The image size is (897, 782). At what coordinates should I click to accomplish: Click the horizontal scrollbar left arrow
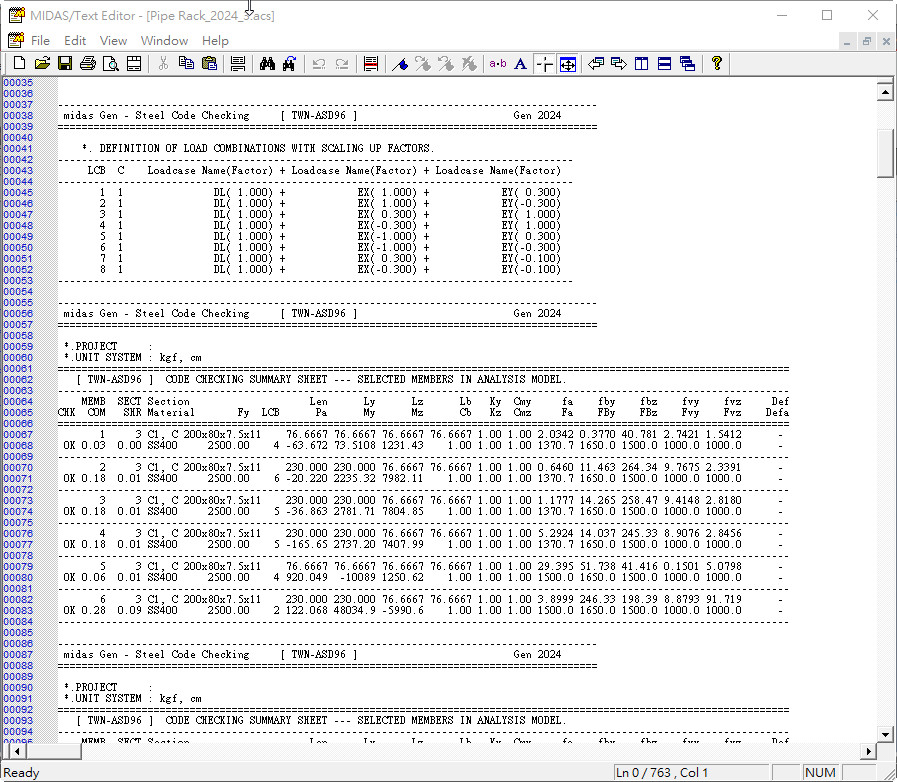tap(17, 751)
